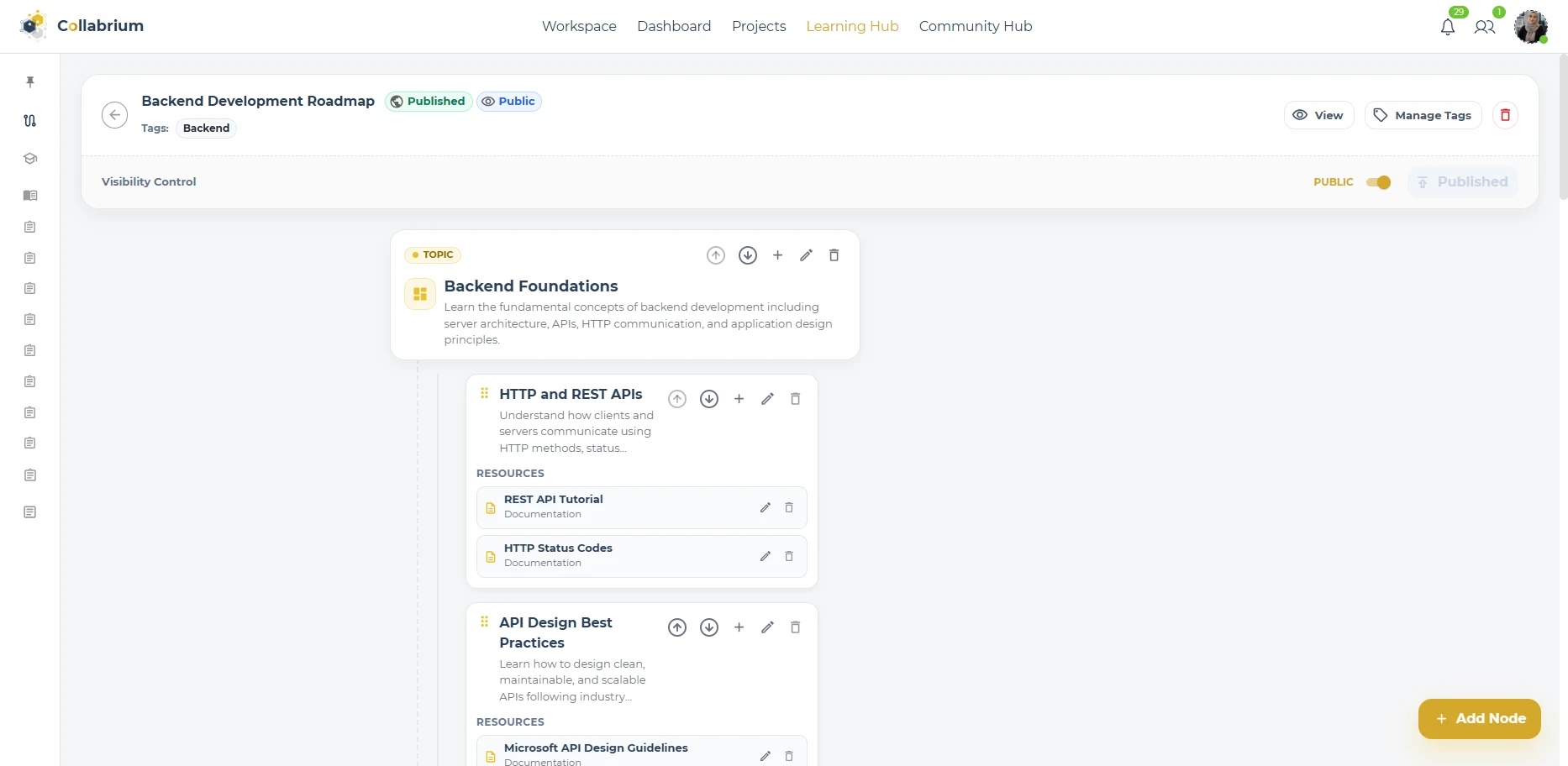The width and height of the screenshot is (1568, 766).
Task: Add a resource to API Design Best Practices
Action: (739, 627)
